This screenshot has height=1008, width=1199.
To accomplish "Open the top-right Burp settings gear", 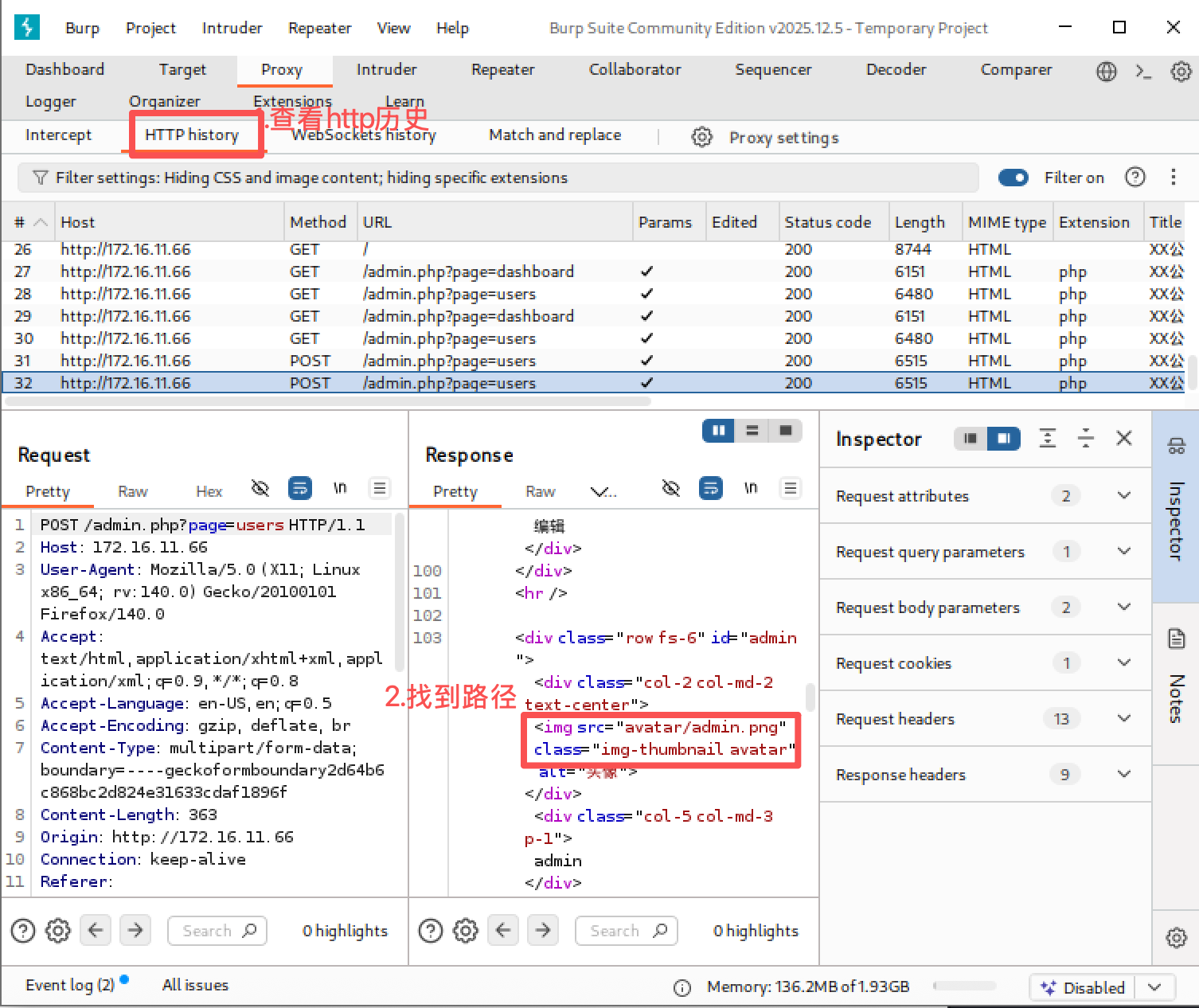I will (1181, 72).
